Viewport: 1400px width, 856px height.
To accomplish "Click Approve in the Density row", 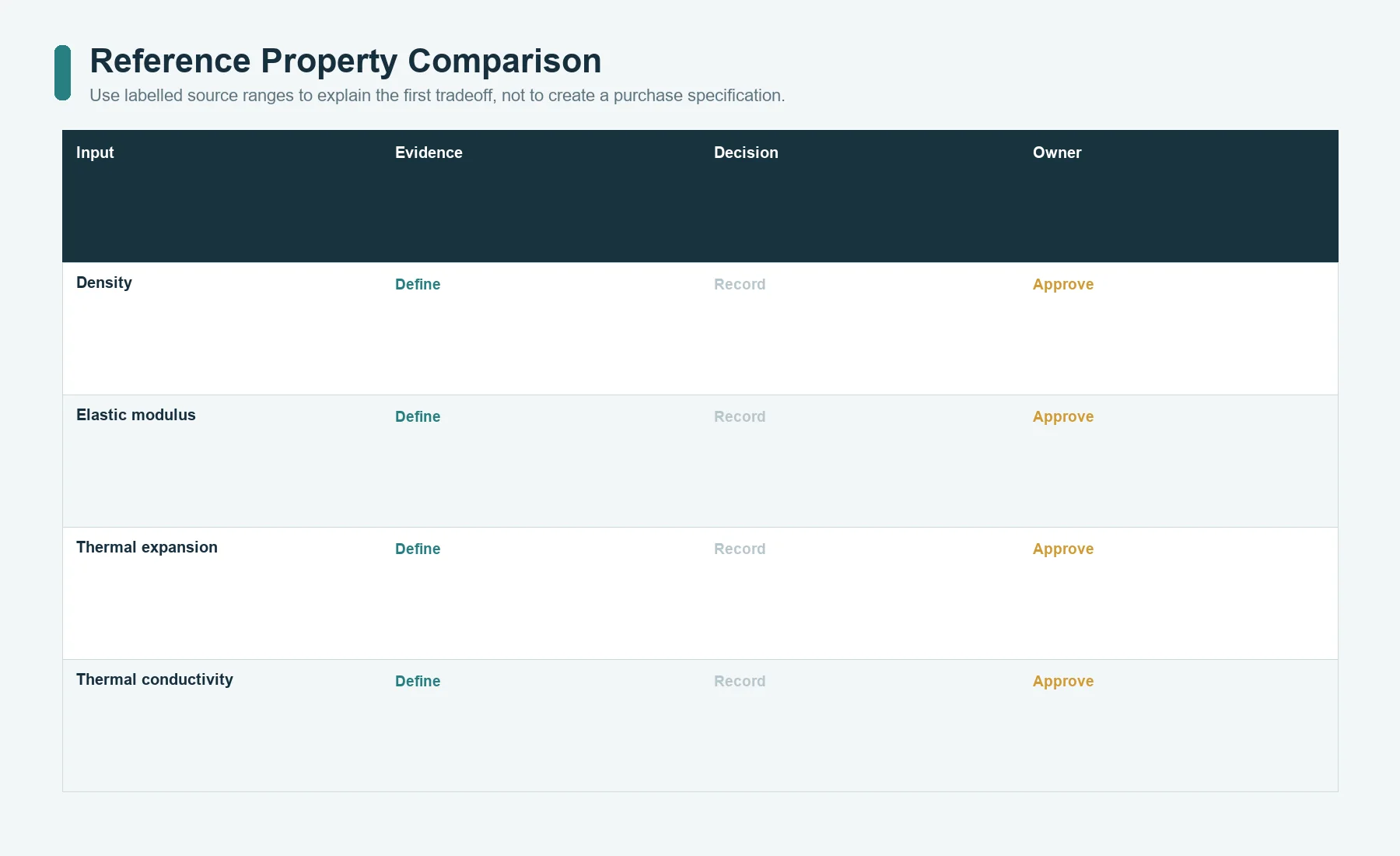I will (1063, 284).
